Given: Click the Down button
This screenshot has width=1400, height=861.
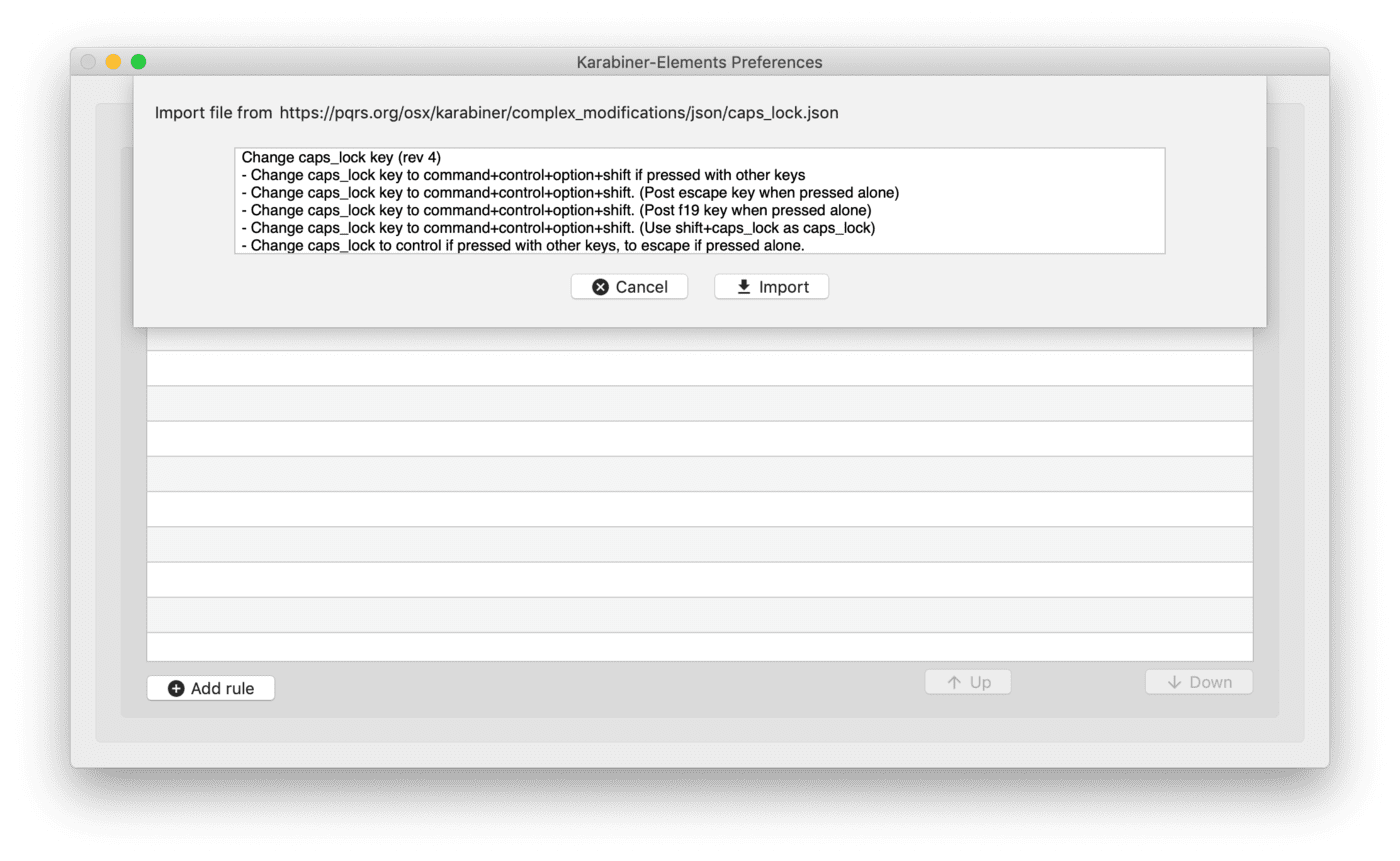Looking at the screenshot, I should 1199,682.
